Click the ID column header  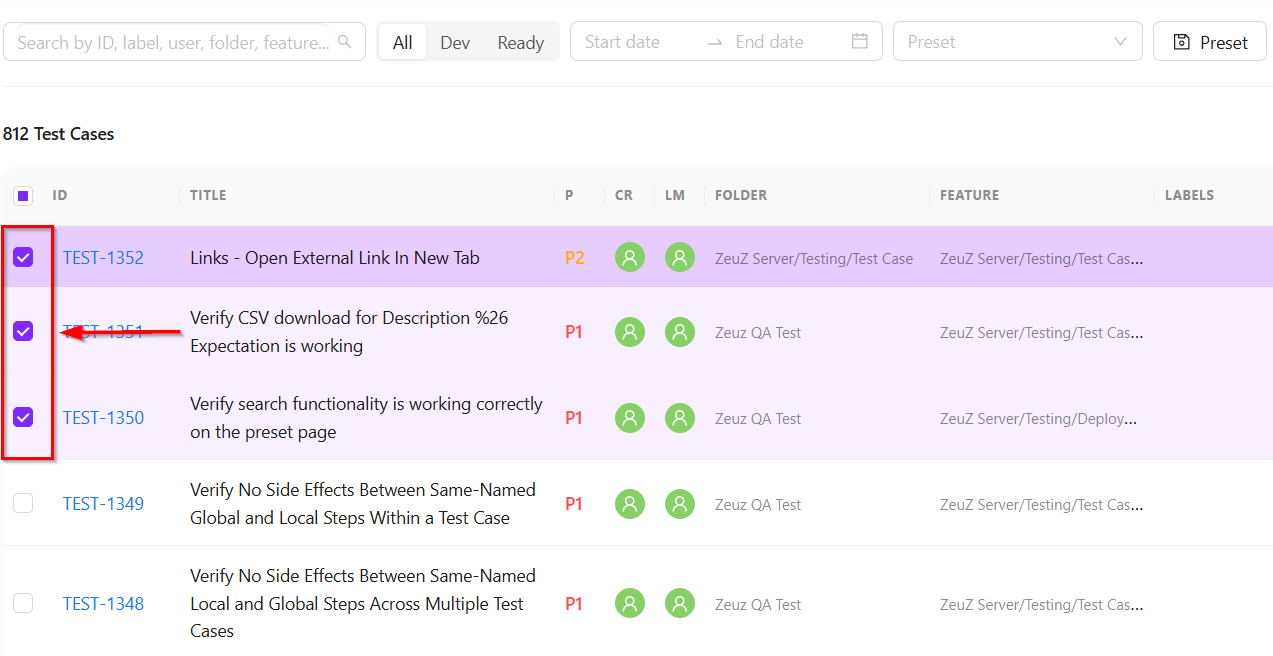60,195
